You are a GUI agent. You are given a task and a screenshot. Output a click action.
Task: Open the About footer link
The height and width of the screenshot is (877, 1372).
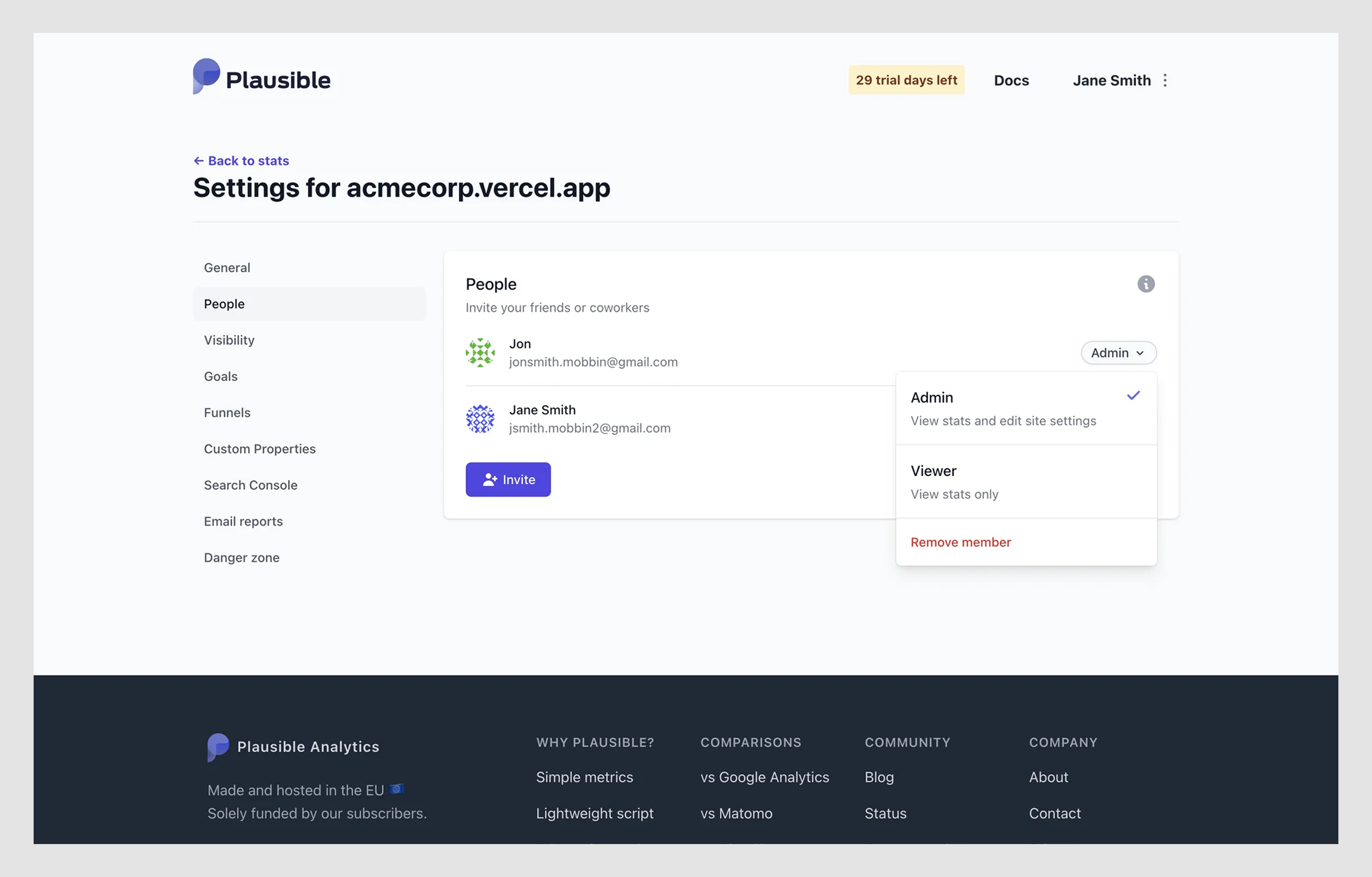click(1048, 777)
